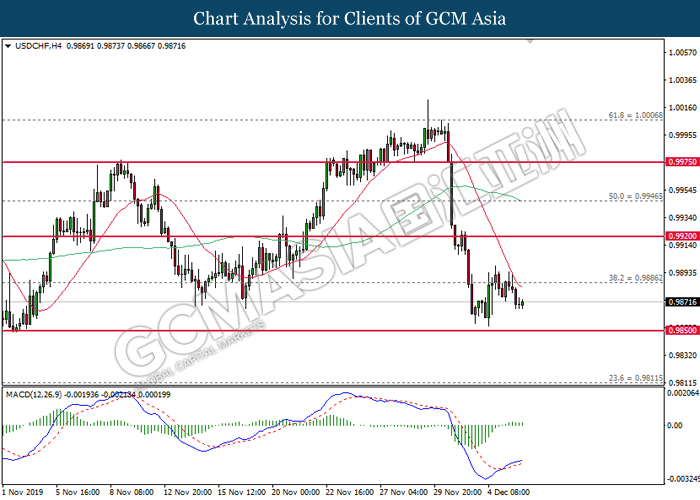This screenshot has height=500, width=700.
Task: Select the MACD(12,26,9) indicator label
Action: [x=34, y=395]
